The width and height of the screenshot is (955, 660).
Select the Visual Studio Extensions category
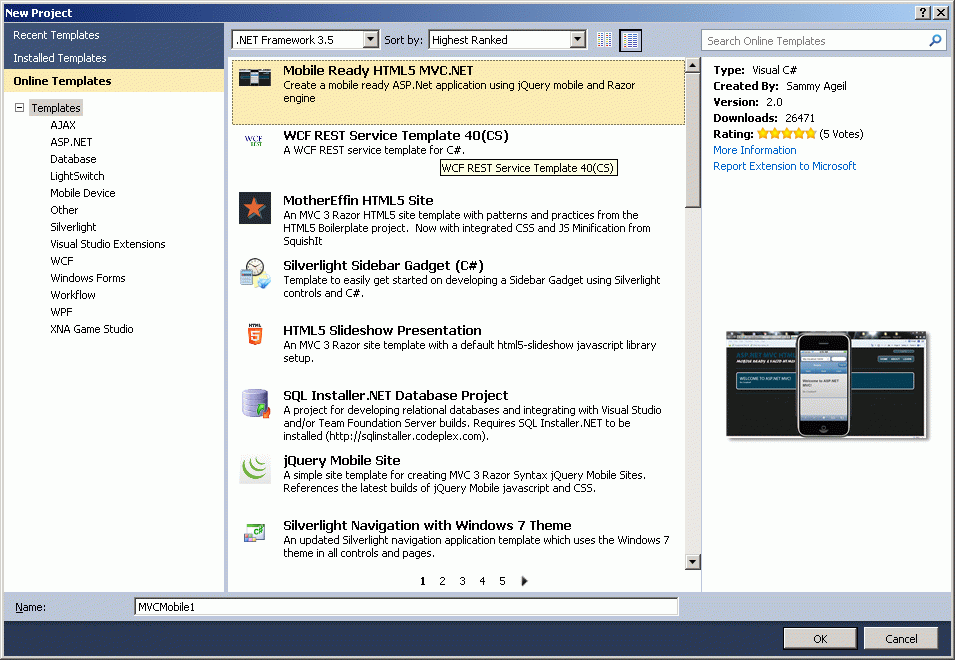(x=108, y=244)
